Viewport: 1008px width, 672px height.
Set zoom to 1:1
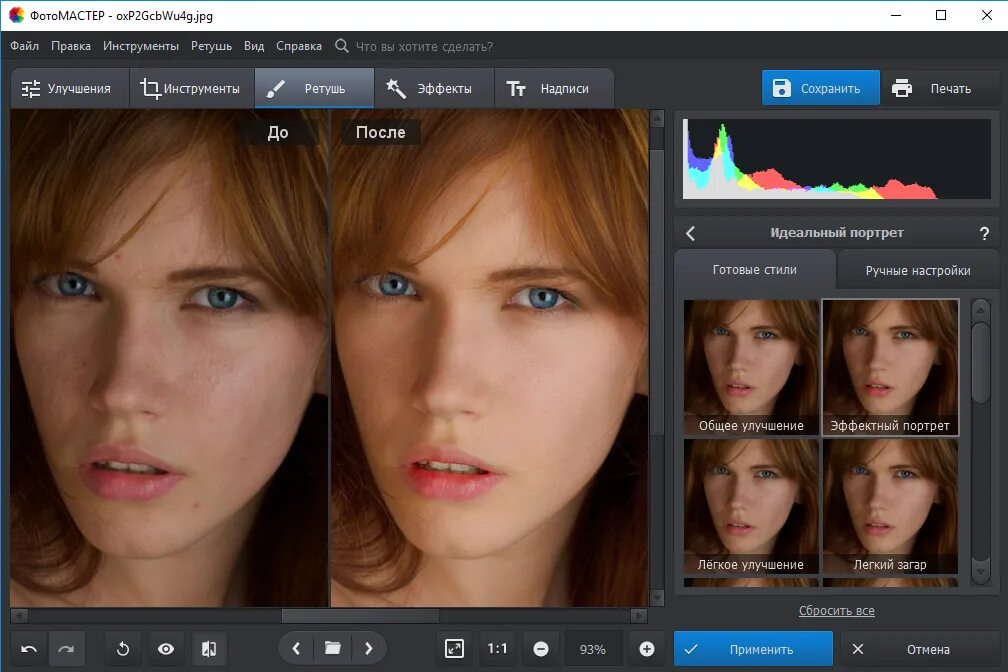point(497,649)
